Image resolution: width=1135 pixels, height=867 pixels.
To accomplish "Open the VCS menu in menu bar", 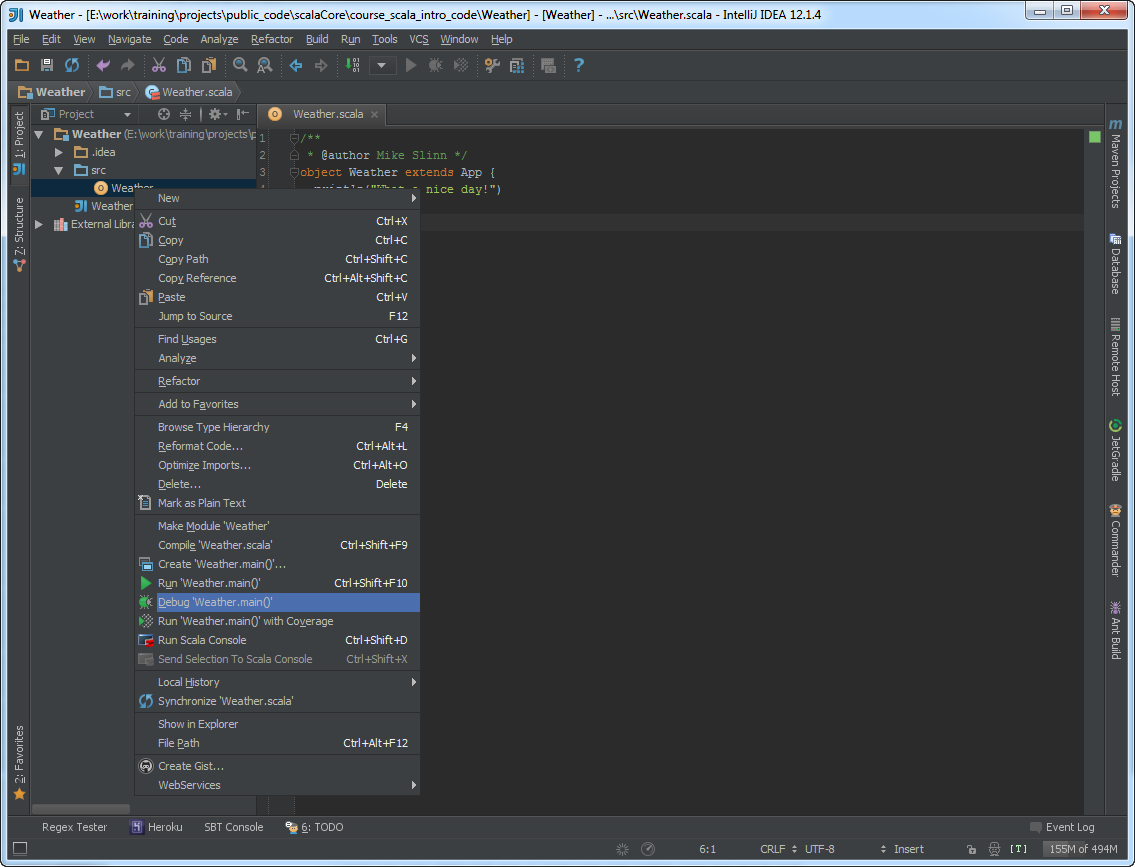I will point(418,39).
